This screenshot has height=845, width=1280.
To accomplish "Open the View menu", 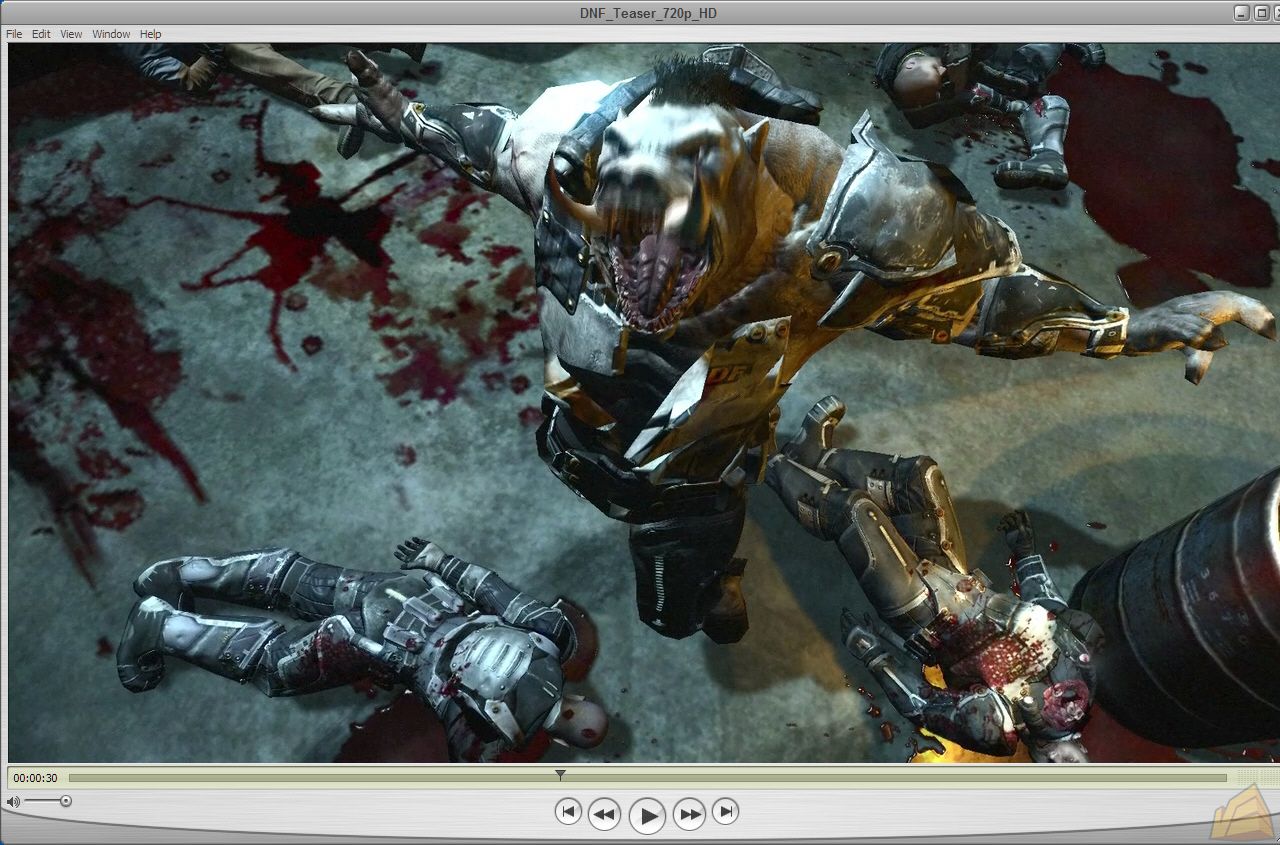I will coord(71,34).
